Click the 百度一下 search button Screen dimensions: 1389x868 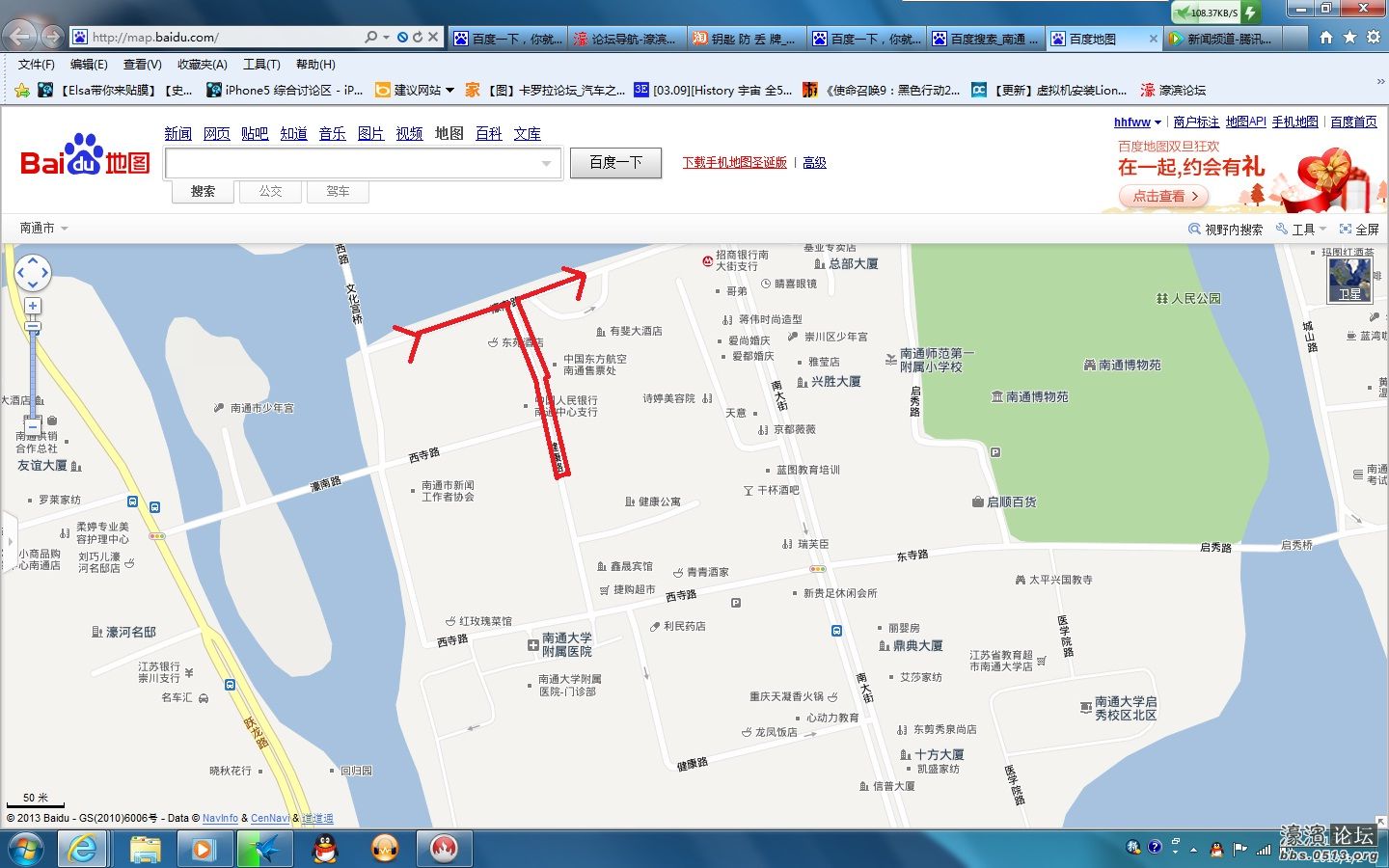(x=614, y=162)
